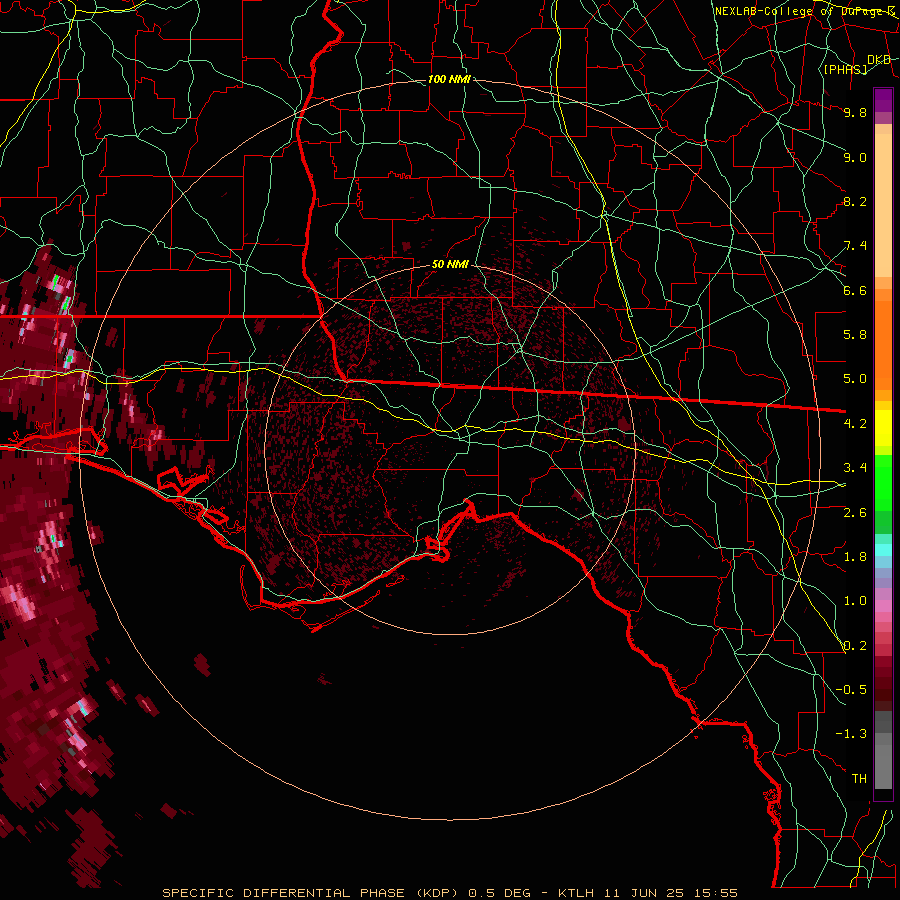This screenshot has height=900, width=900.
Task: Pick the orange legend color band
Action: 883,344
